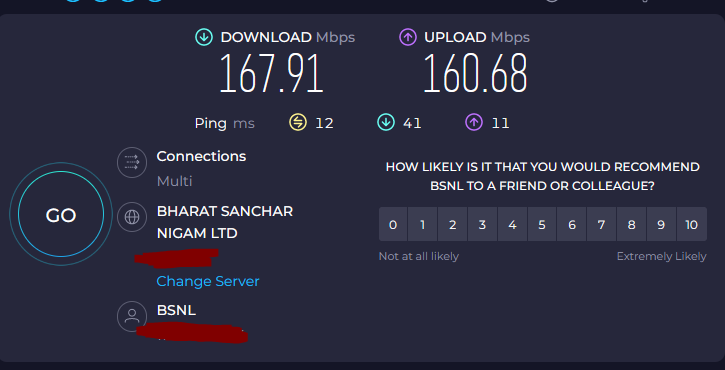Toggle the Multi connections setting
This screenshot has height=370, width=725.
click(174, 181)
